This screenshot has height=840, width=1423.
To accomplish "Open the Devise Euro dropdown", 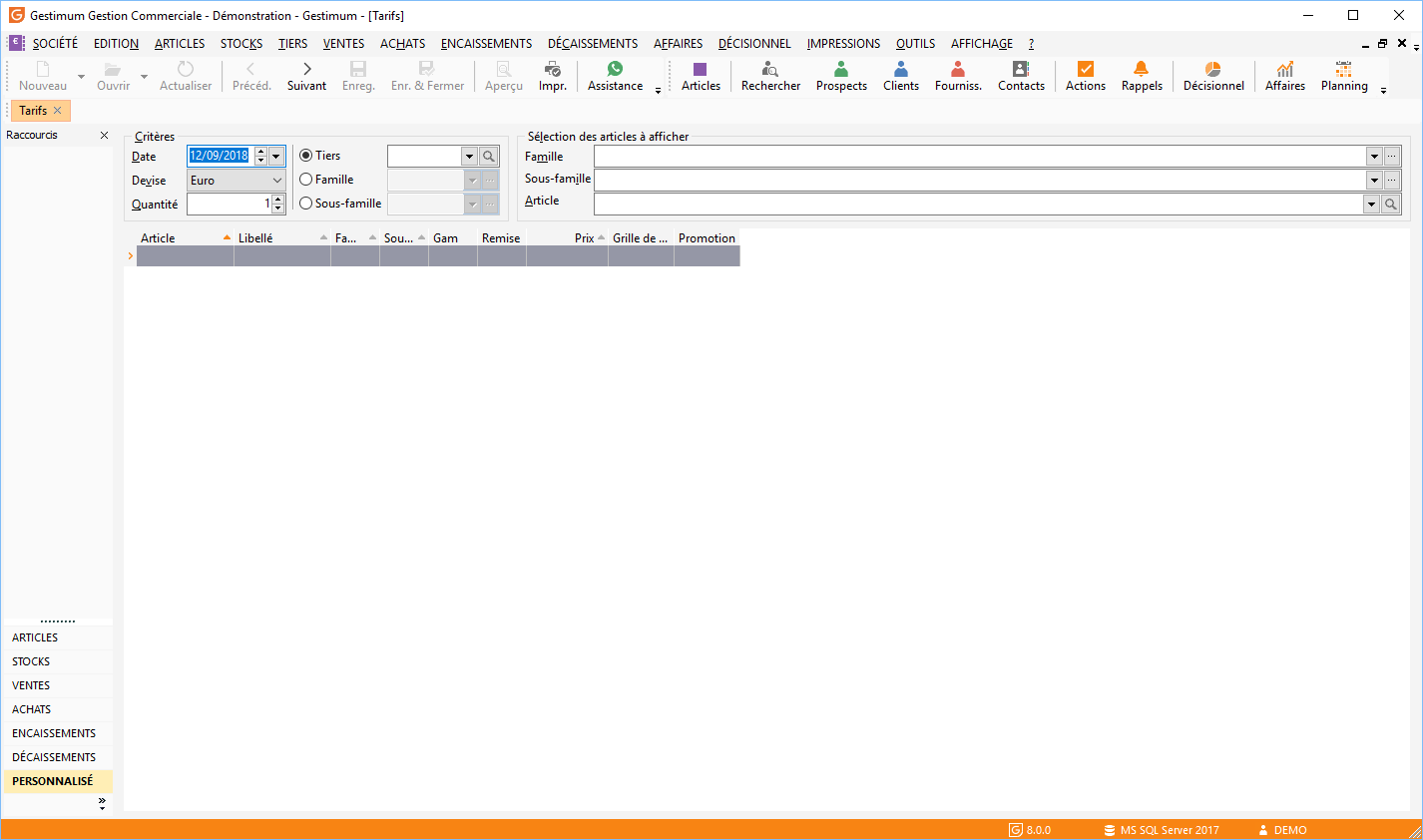I will (x=277, y=181).
